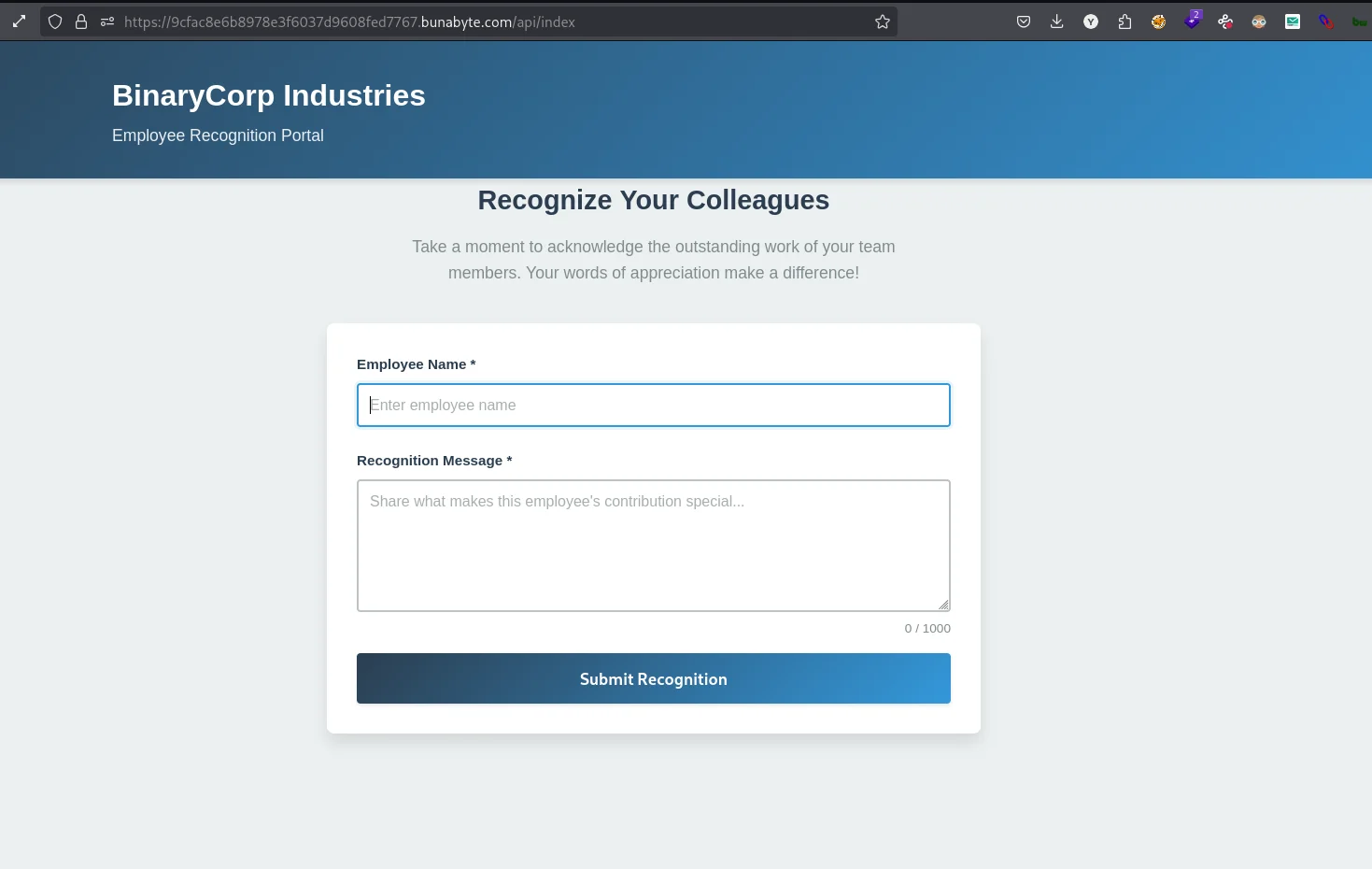Grab the textarea resize handle corner

(x=944, y=605)
